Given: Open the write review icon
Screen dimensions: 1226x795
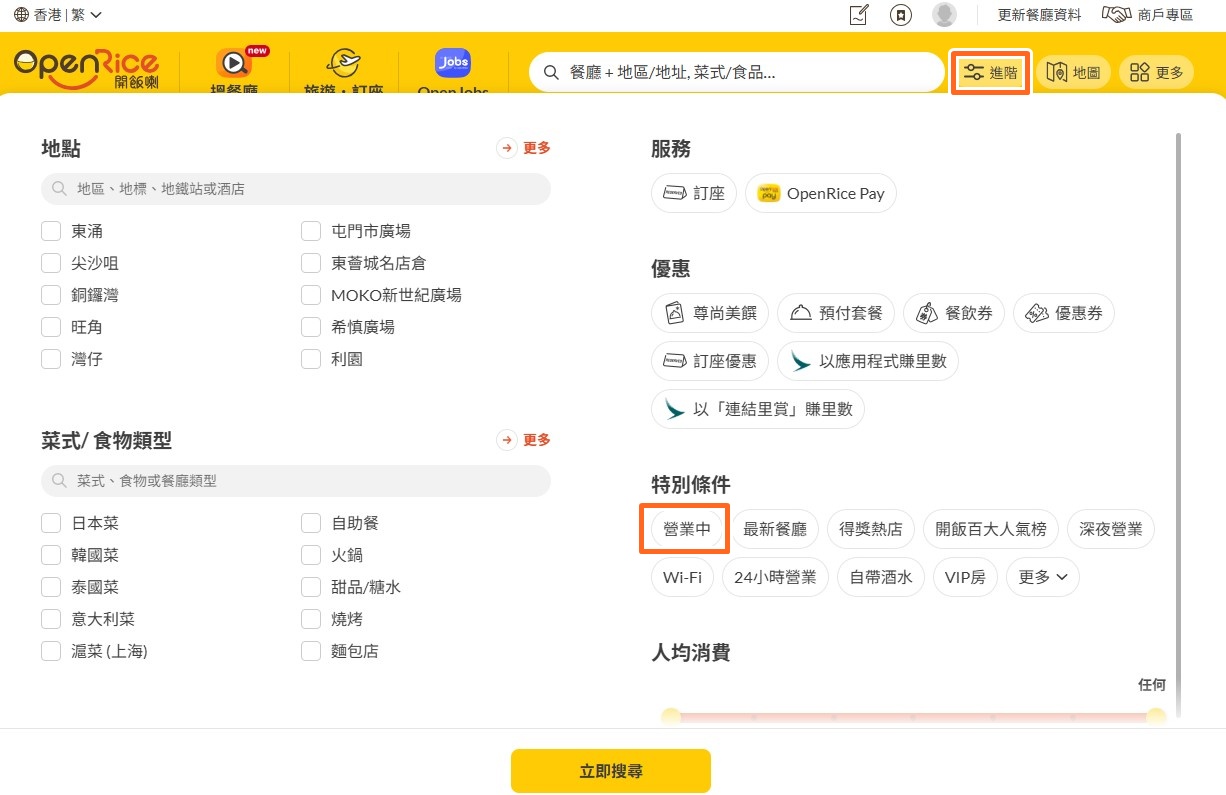Looking at the screenshot, I should 858,15.
